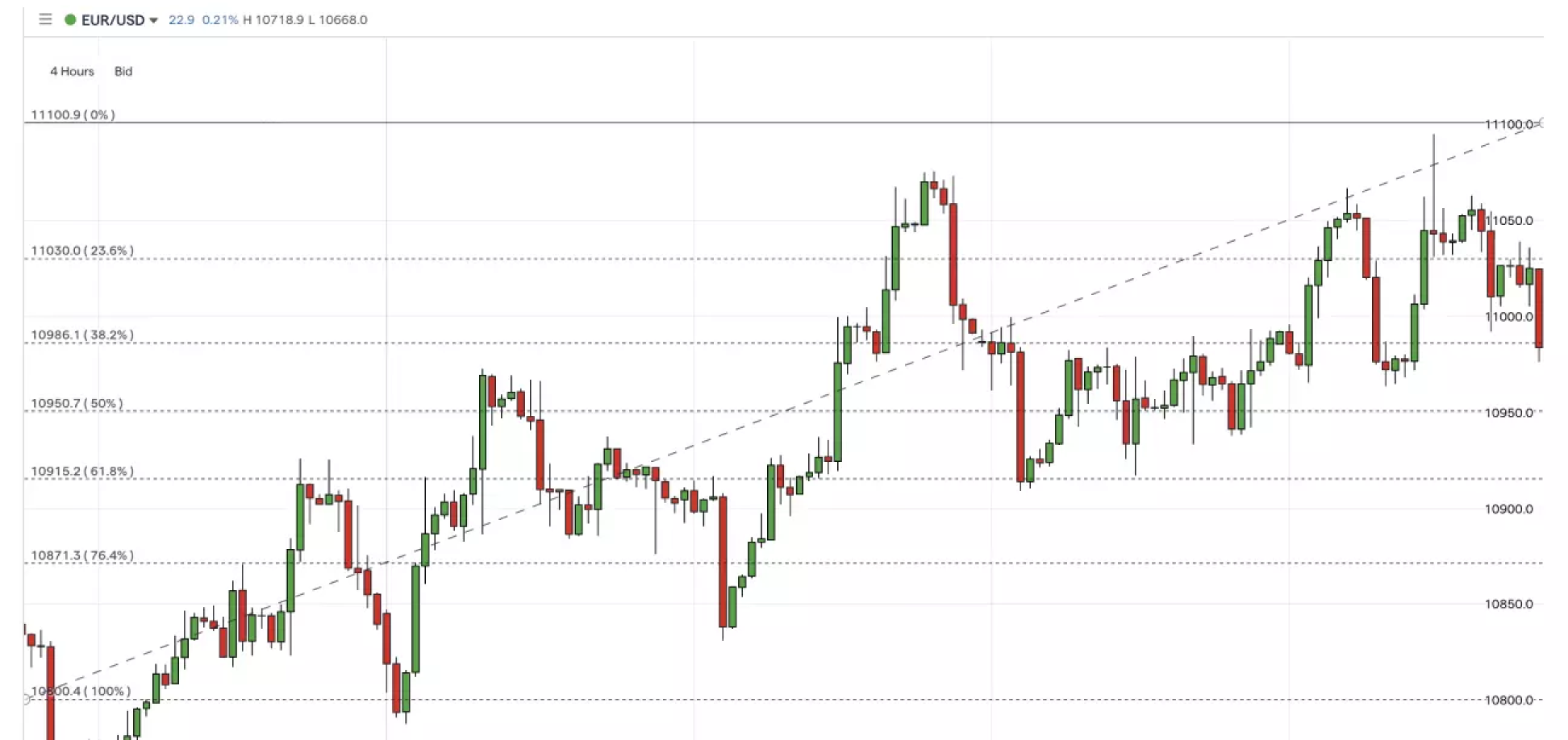Select the 11030.0 (23.6%) Fibonacci label
Image resolution: width=1568 pixels, height=740 pixels.
click(82, 251)
